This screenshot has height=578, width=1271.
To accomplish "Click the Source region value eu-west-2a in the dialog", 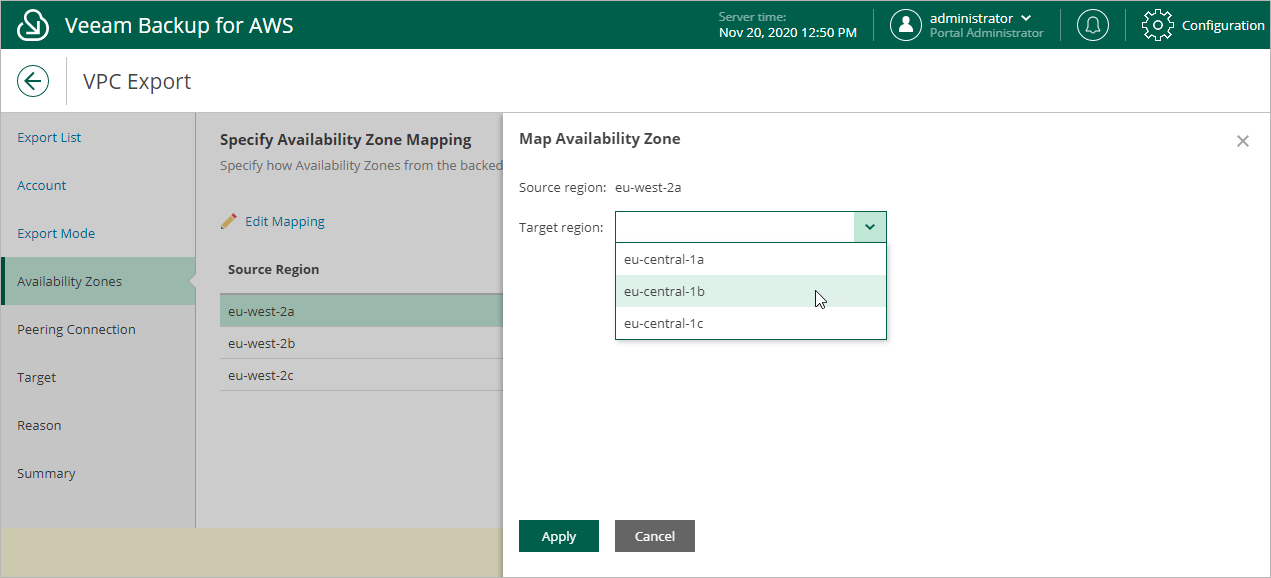I will pyautogui.click(x=648, y=187).
